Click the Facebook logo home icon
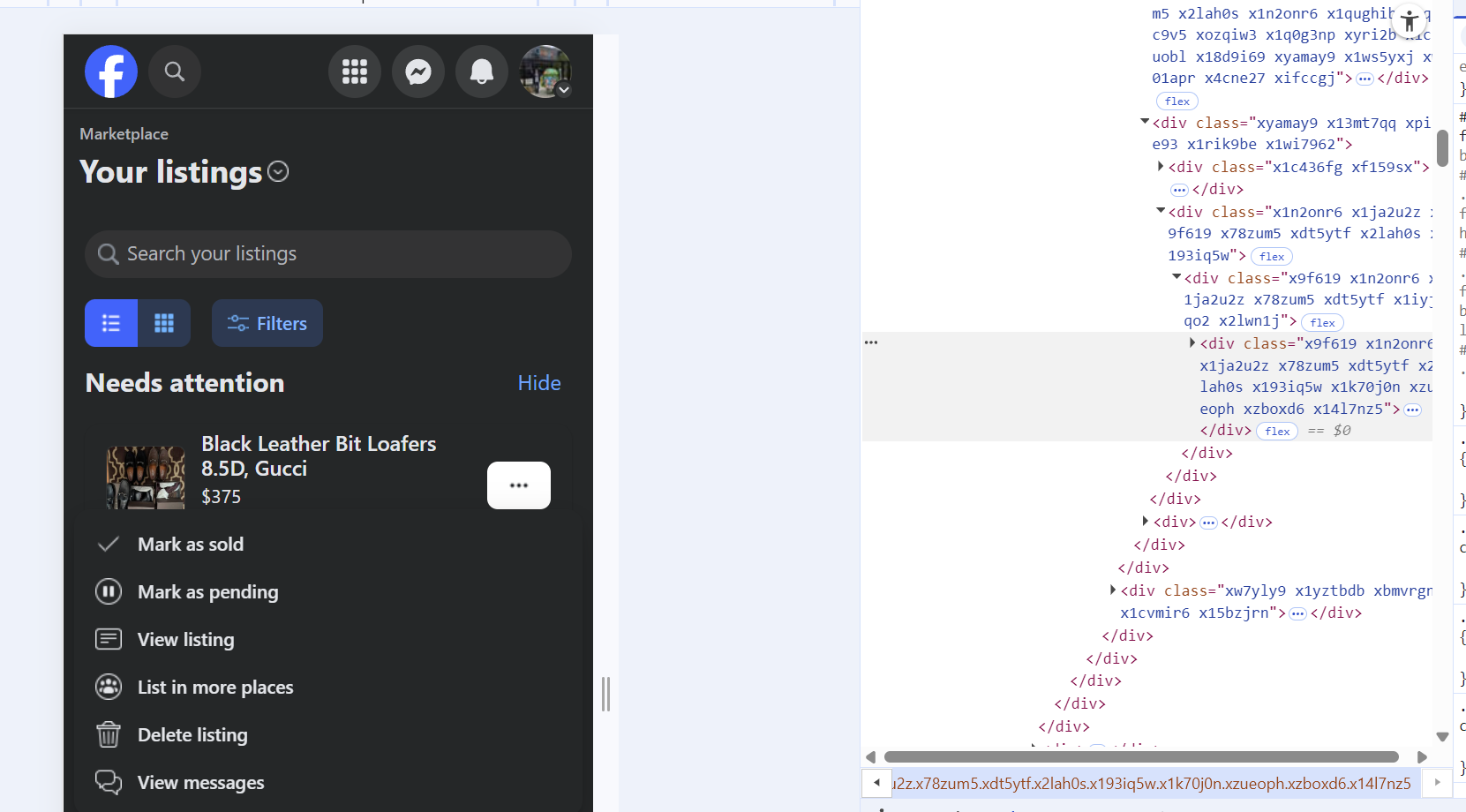The height and width of the screenshot is (812, 1466). (x=111, y=71)
